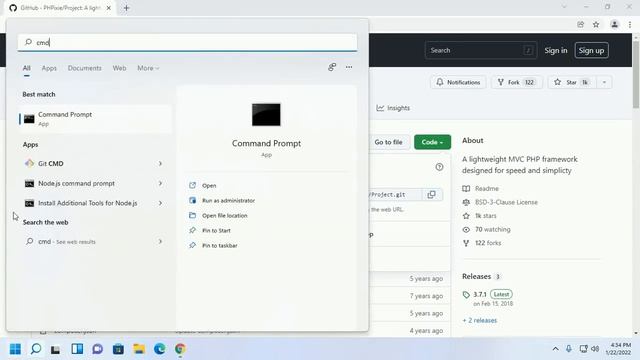This screenshot has height=360, width=640.
Task: Click Open in Command Prompt actions
Action: (x=209, y=185)
